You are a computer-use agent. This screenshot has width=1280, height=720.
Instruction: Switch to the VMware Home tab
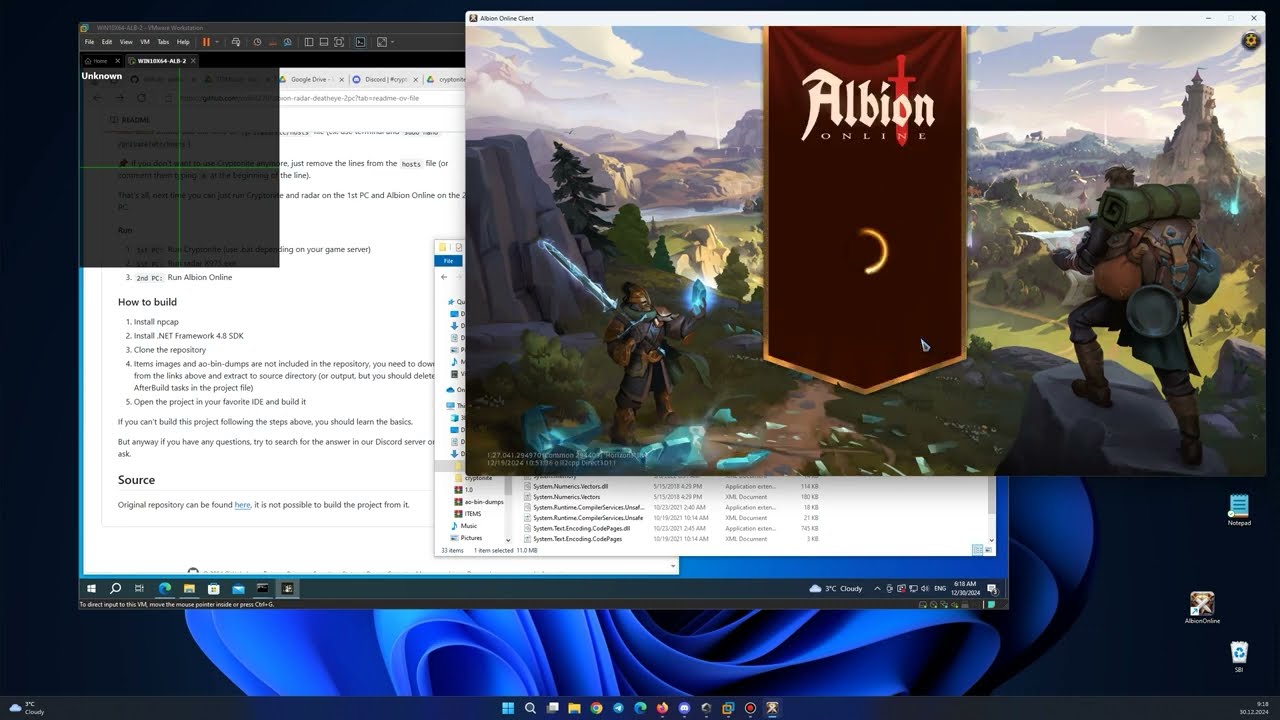(96, 61)
